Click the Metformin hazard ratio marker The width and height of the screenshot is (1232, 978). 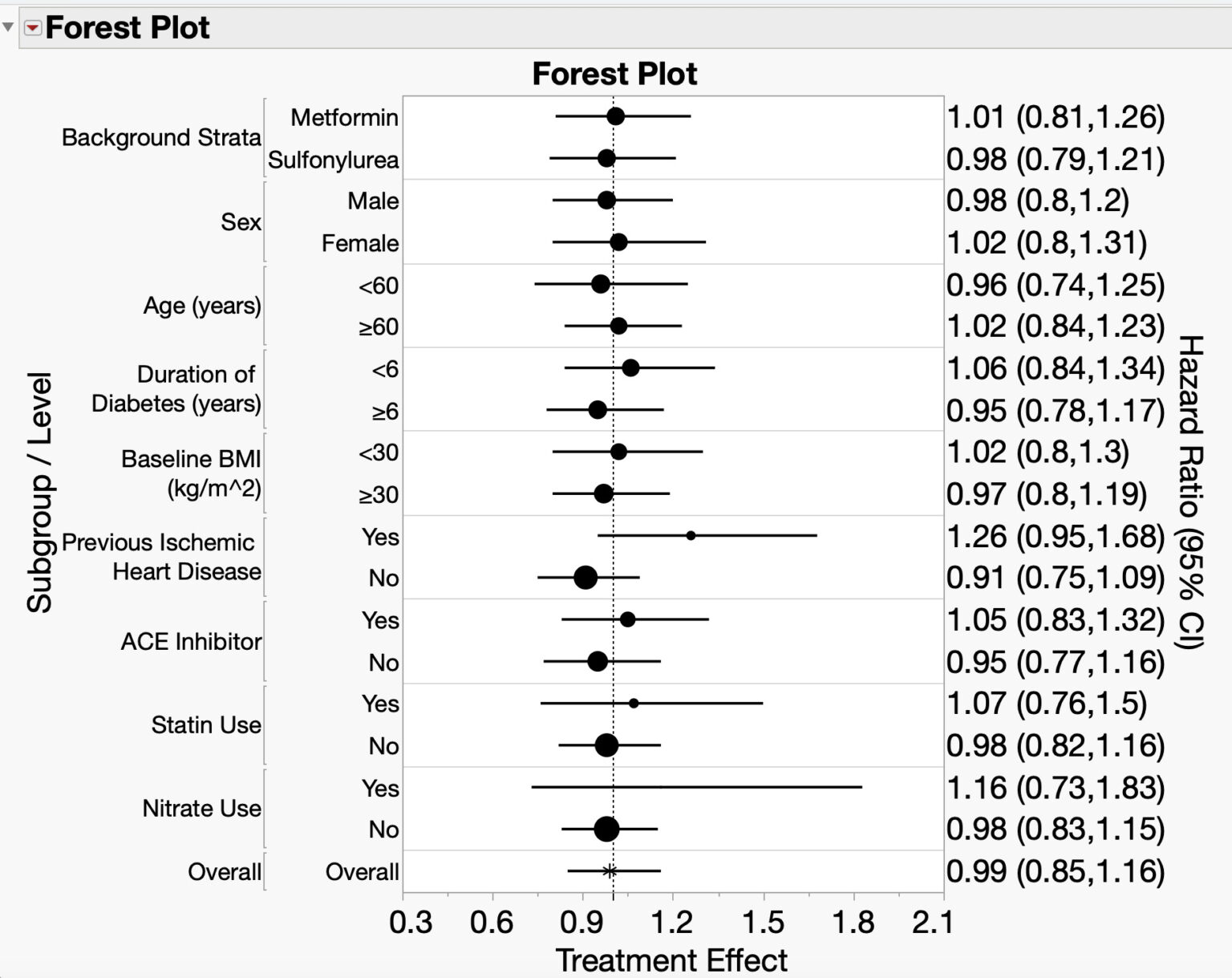615,116
